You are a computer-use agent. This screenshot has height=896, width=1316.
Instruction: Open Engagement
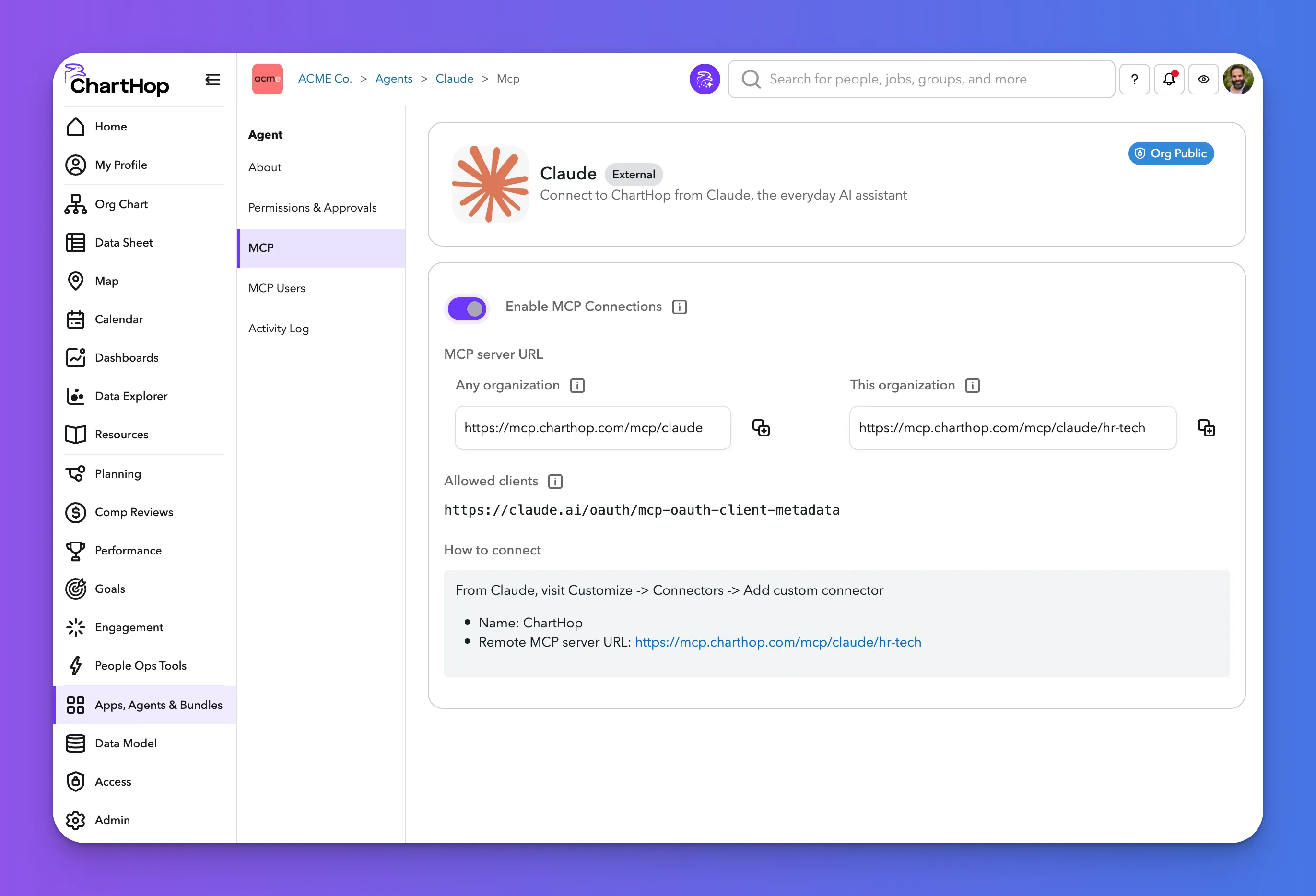[x=144, y=627]
